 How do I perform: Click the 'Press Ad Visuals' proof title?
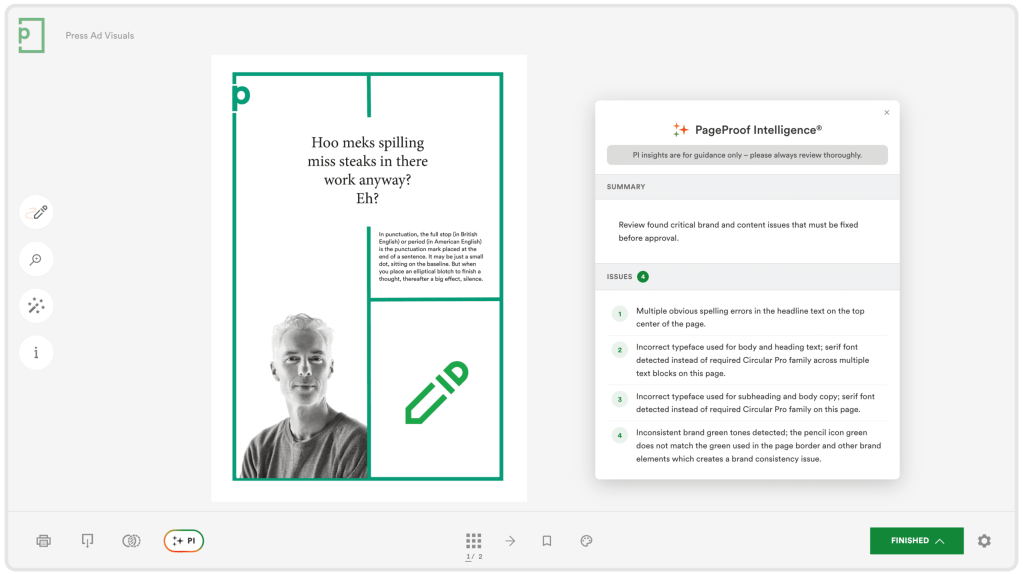point(100,36)
